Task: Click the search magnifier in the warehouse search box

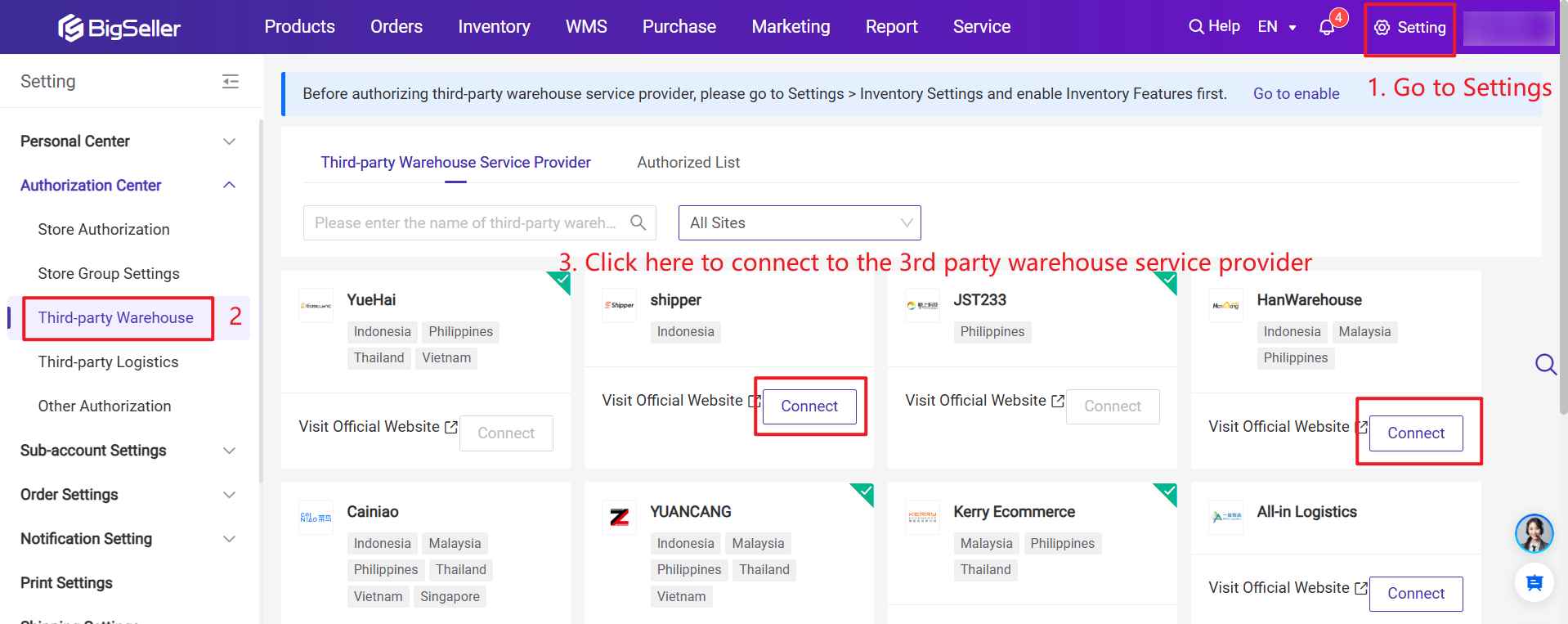Action: pos(638,222)
